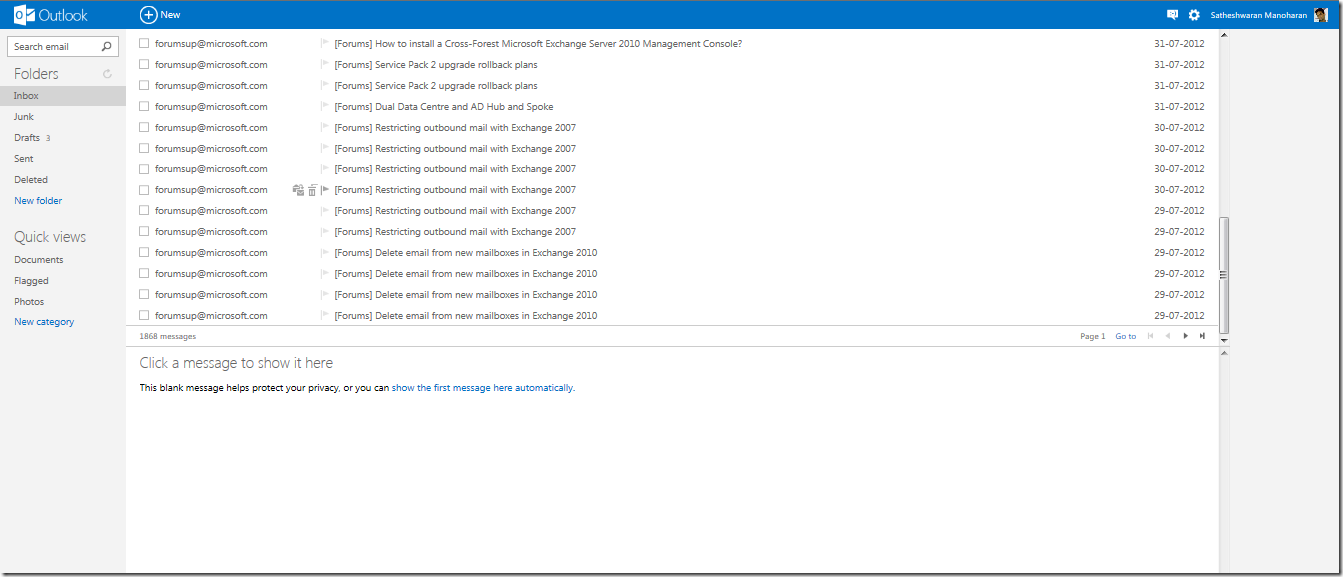Screen dimensions: 1343x577
Task: Click the trash icon on highlighted row
Action: (x=312, y=190)
